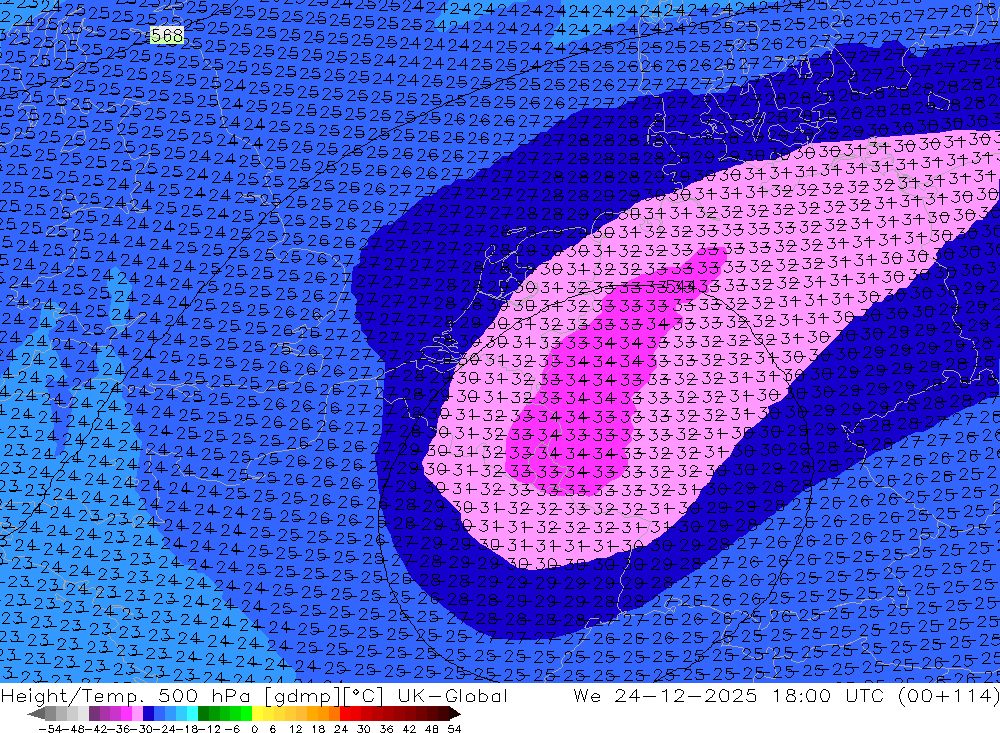Select the dark blue legend color segment

149,713
